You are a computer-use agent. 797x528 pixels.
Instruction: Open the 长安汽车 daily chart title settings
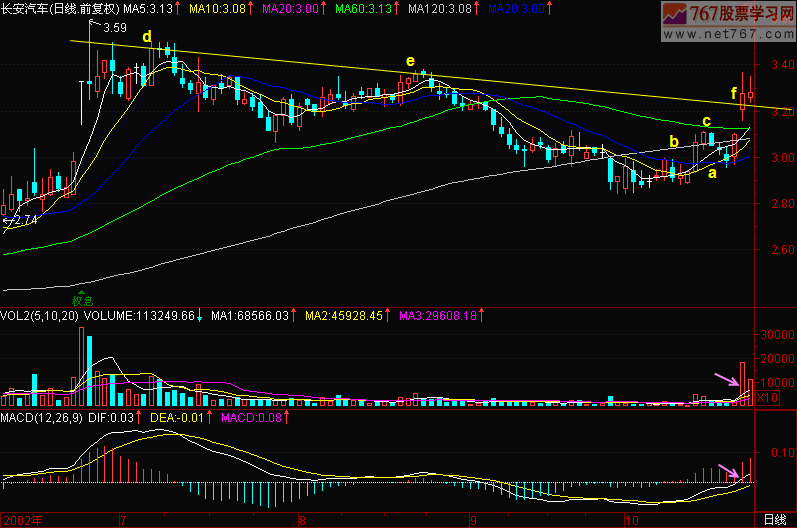coord(58,8)
